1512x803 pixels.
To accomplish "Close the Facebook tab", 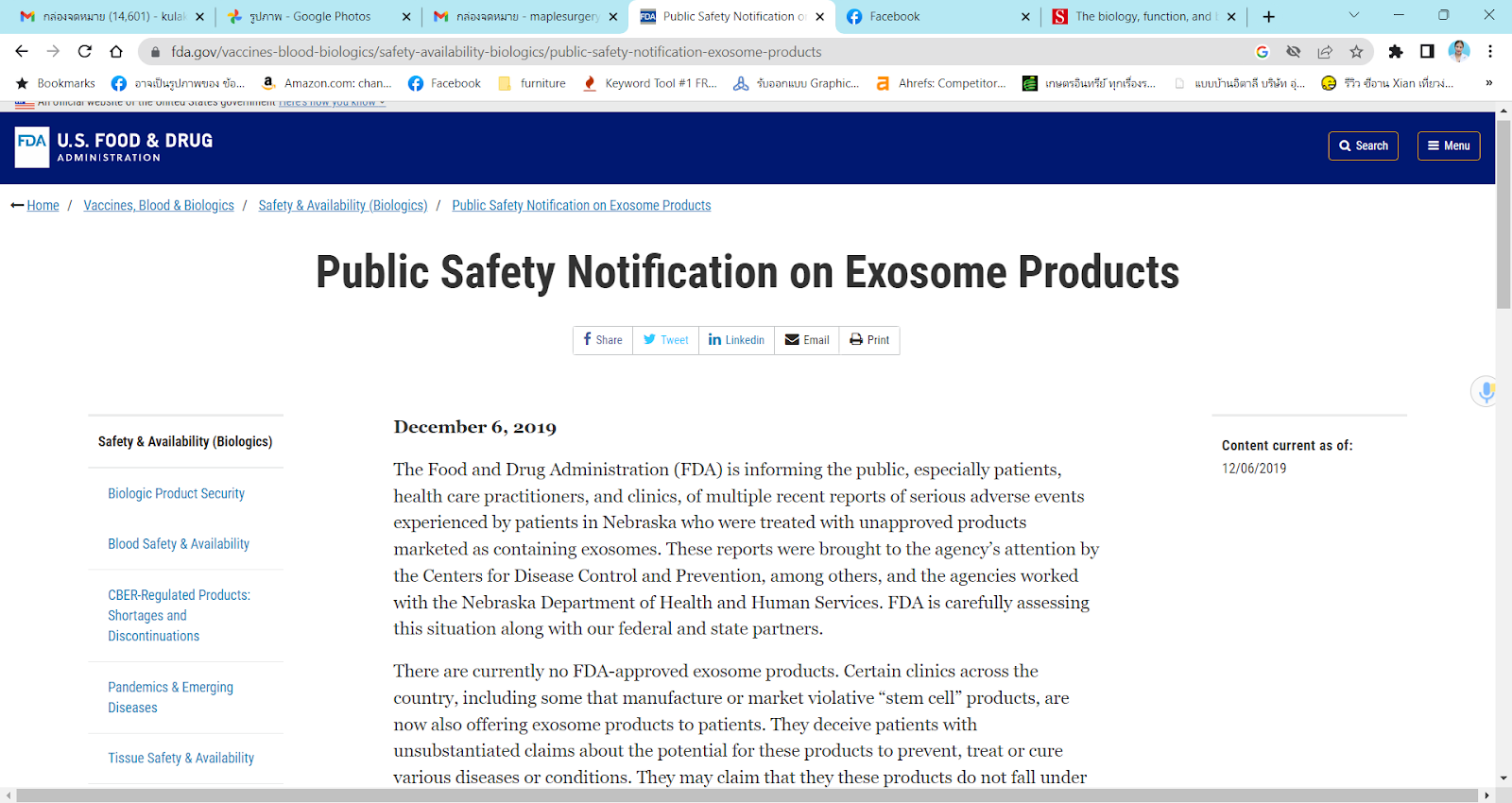I will coord(1026,16).
